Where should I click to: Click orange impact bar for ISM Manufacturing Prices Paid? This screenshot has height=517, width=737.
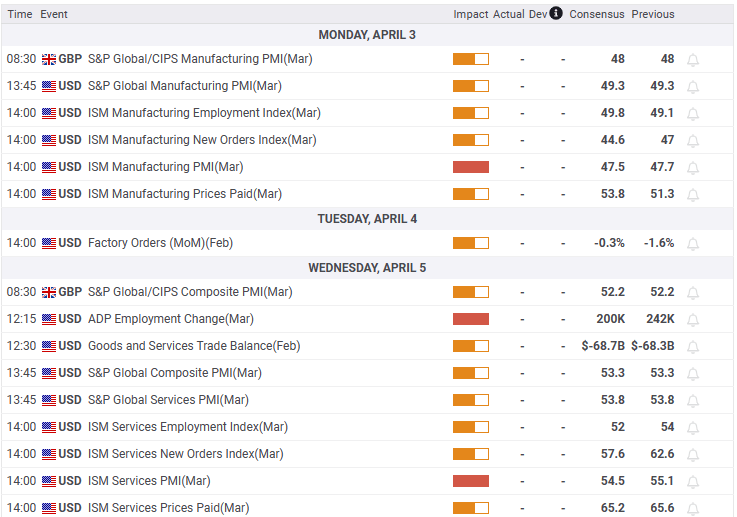pyautogui.click(x=470, y=194)
